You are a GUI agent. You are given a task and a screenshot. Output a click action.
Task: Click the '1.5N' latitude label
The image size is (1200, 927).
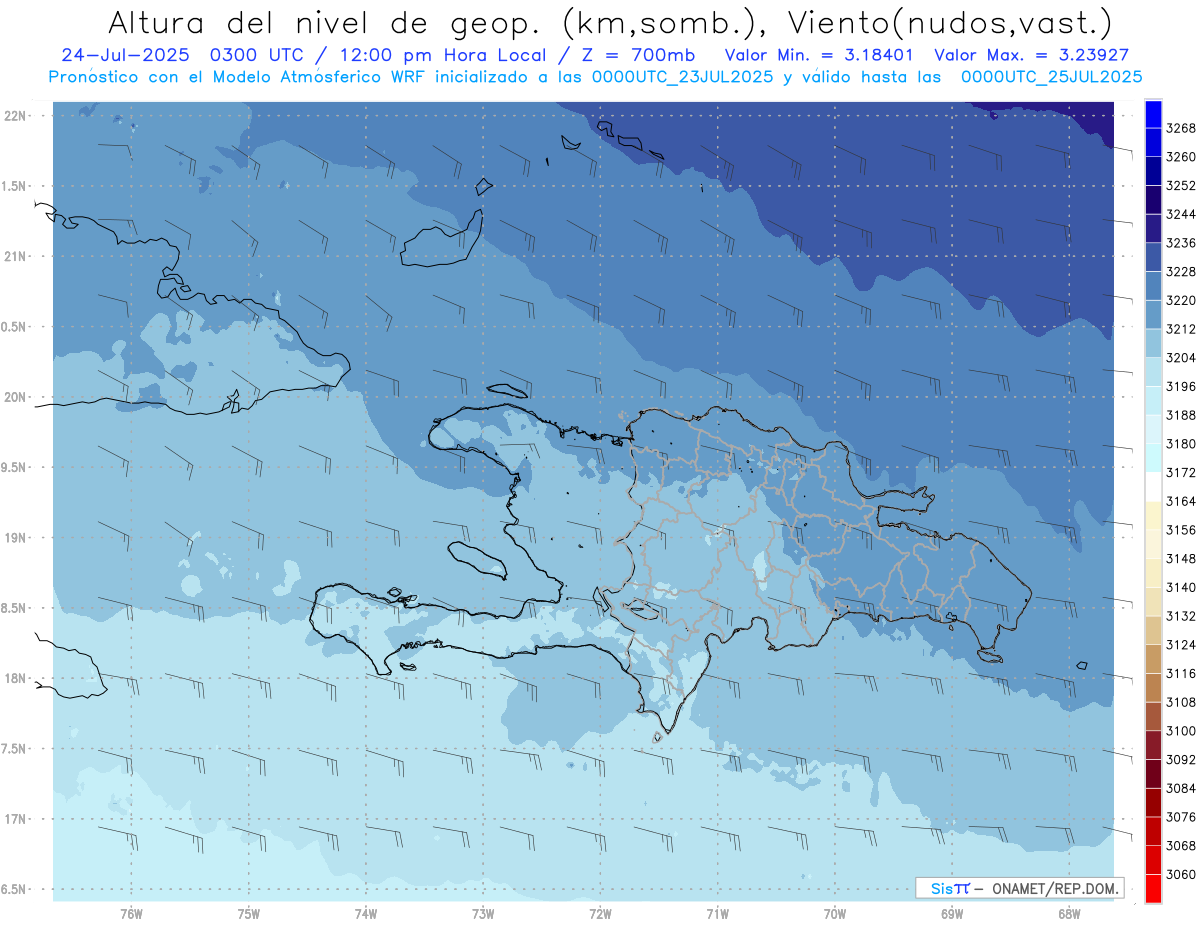(15, 186)
